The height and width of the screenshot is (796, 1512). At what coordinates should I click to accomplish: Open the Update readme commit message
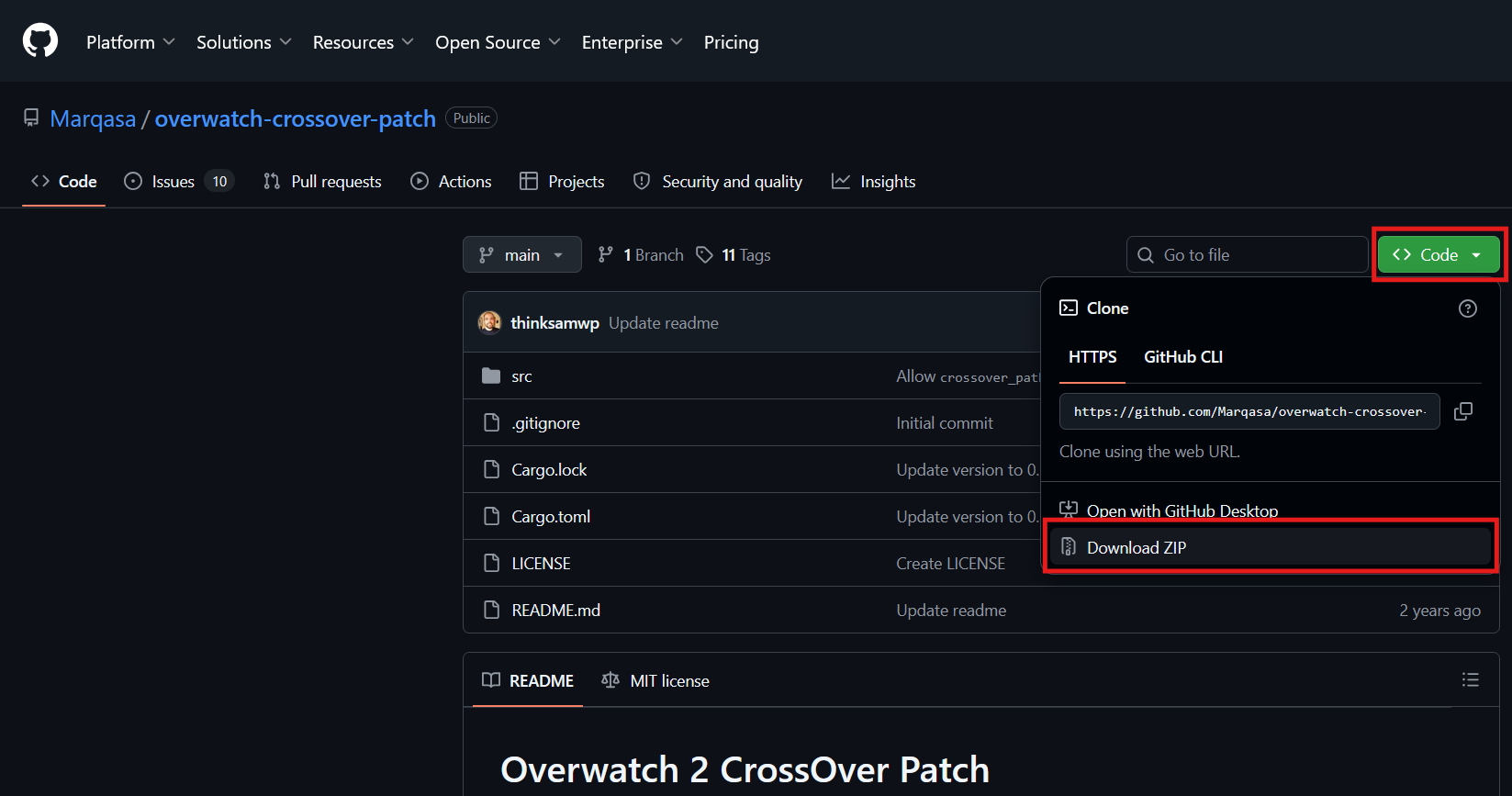[x=664, y=323]
